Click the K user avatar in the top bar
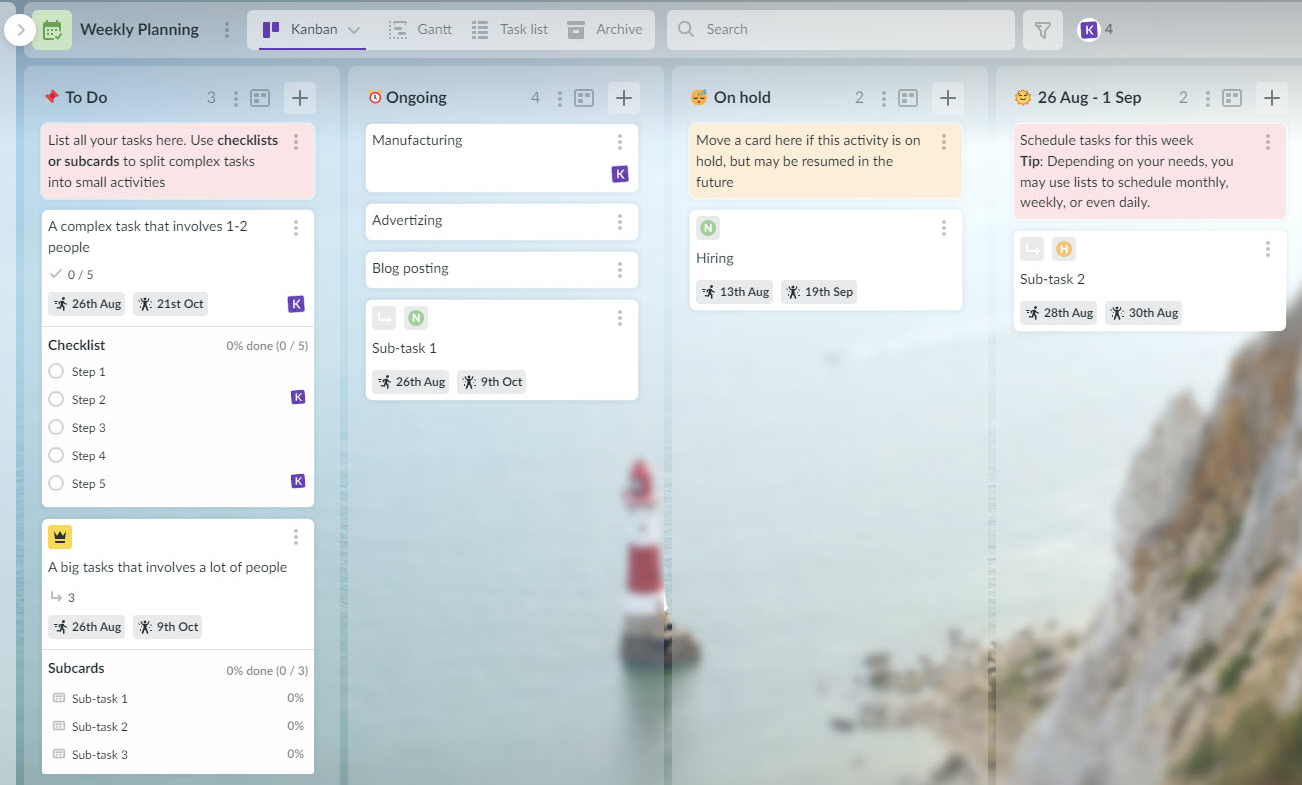This screenshot has width=1302, height=785. tap(1088, 29)
